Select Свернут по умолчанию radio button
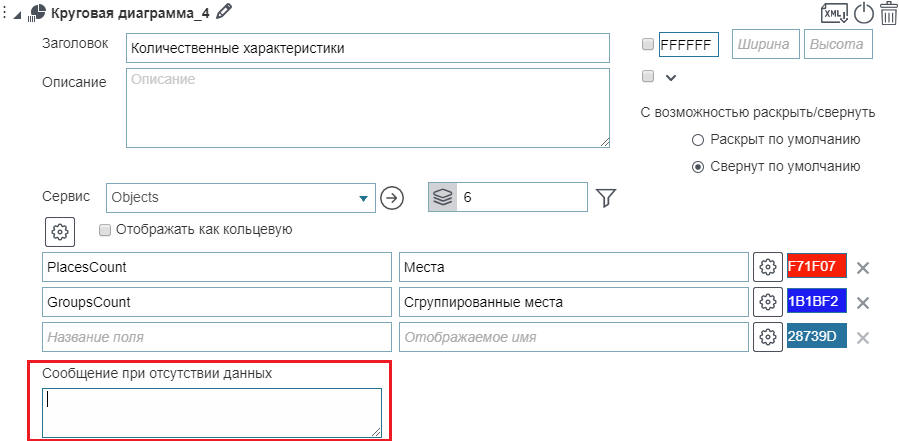Screen dimensions: 899x441 coord(698,167)
